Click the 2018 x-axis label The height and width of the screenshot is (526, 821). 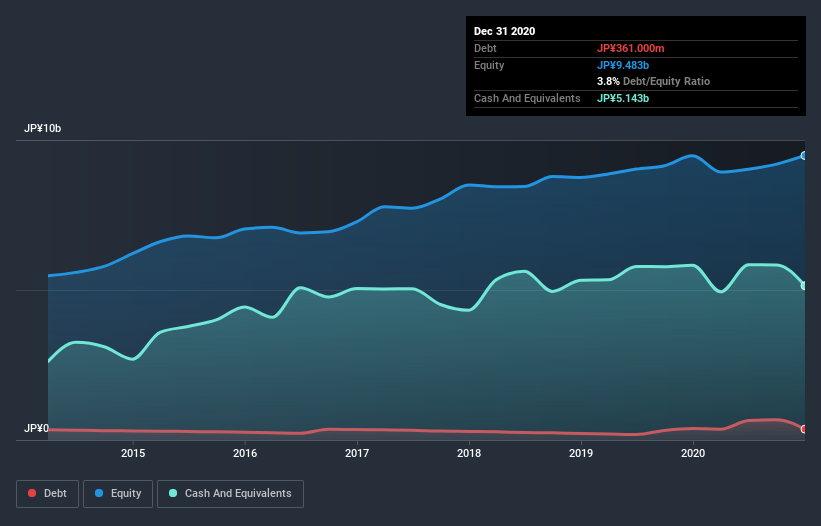tap(469, 453)
